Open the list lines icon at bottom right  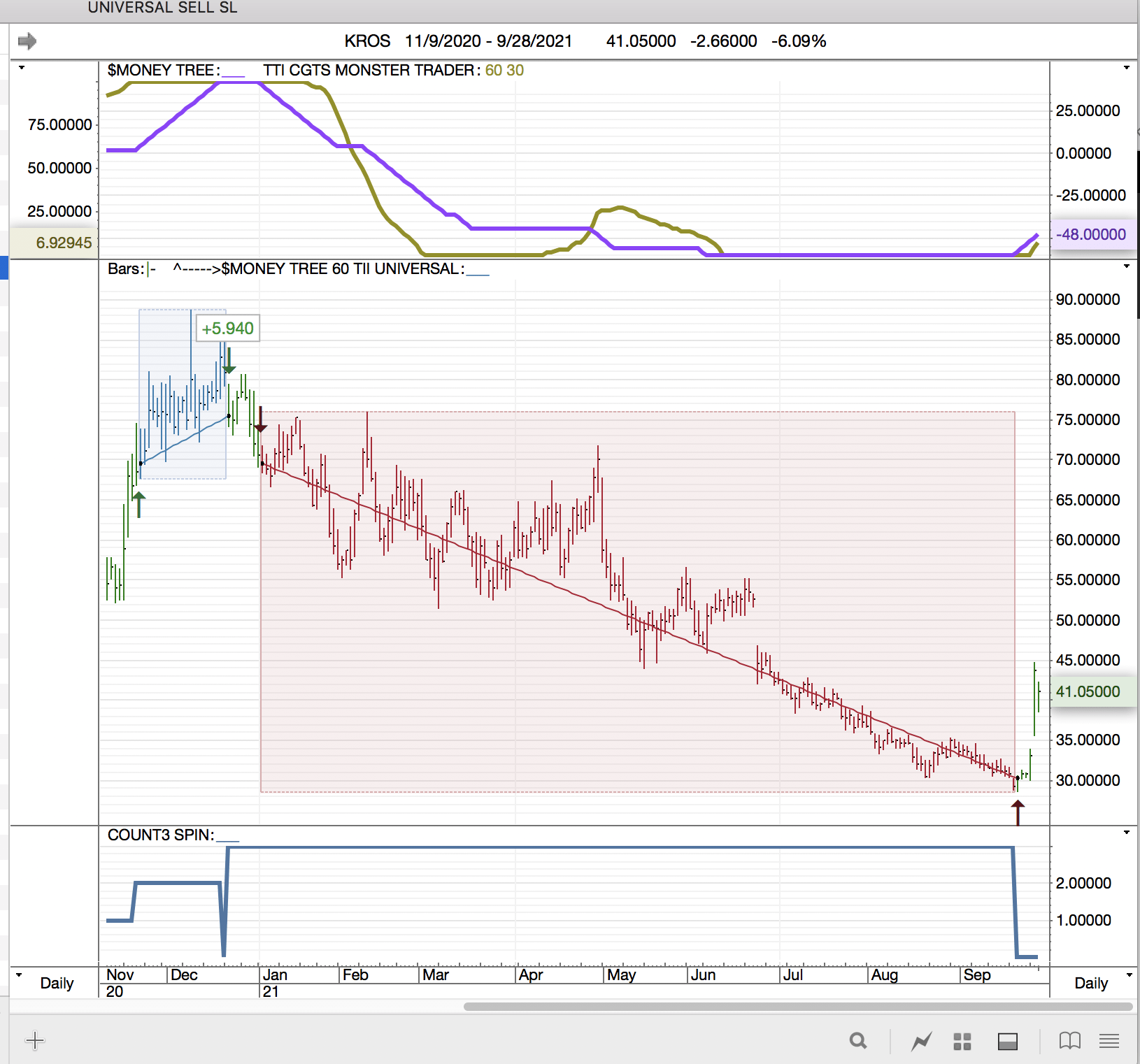click(1109, 1041)
